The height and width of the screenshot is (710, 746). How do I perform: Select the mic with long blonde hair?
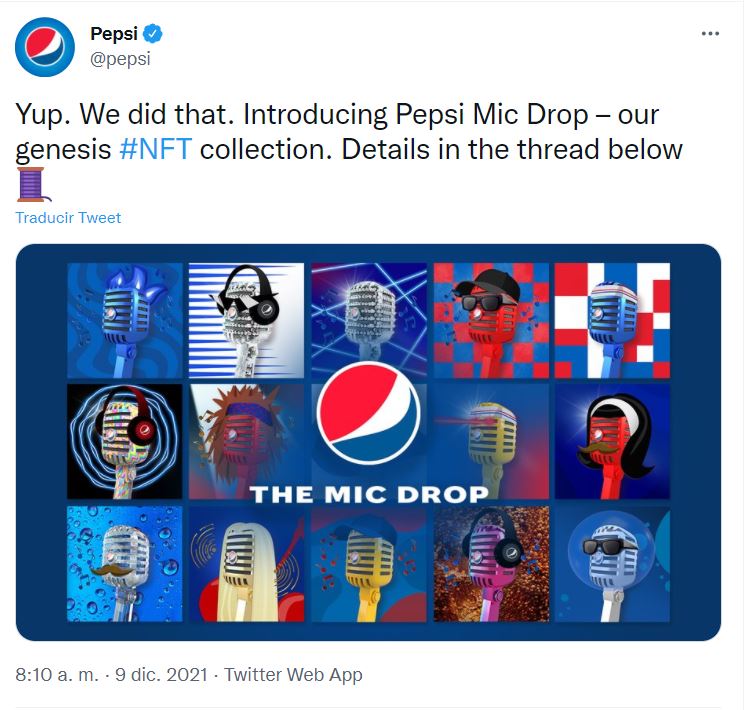point(246,564)
